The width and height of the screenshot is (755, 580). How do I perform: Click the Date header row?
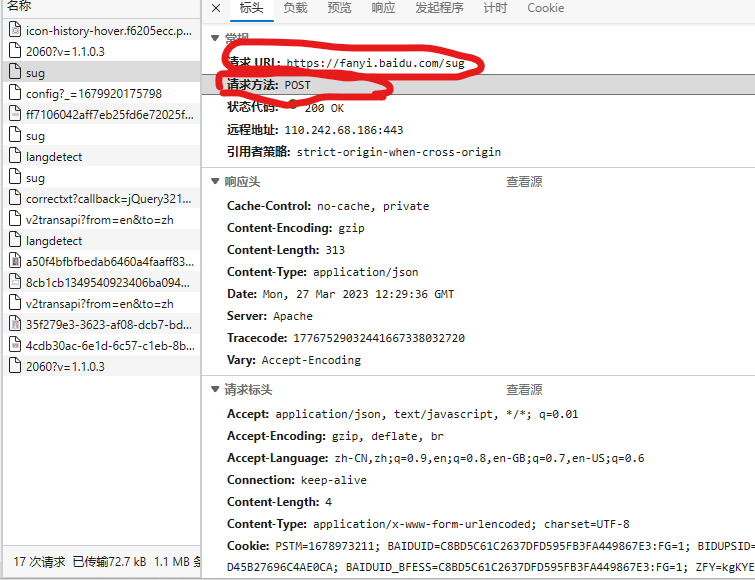click(340, 294)
